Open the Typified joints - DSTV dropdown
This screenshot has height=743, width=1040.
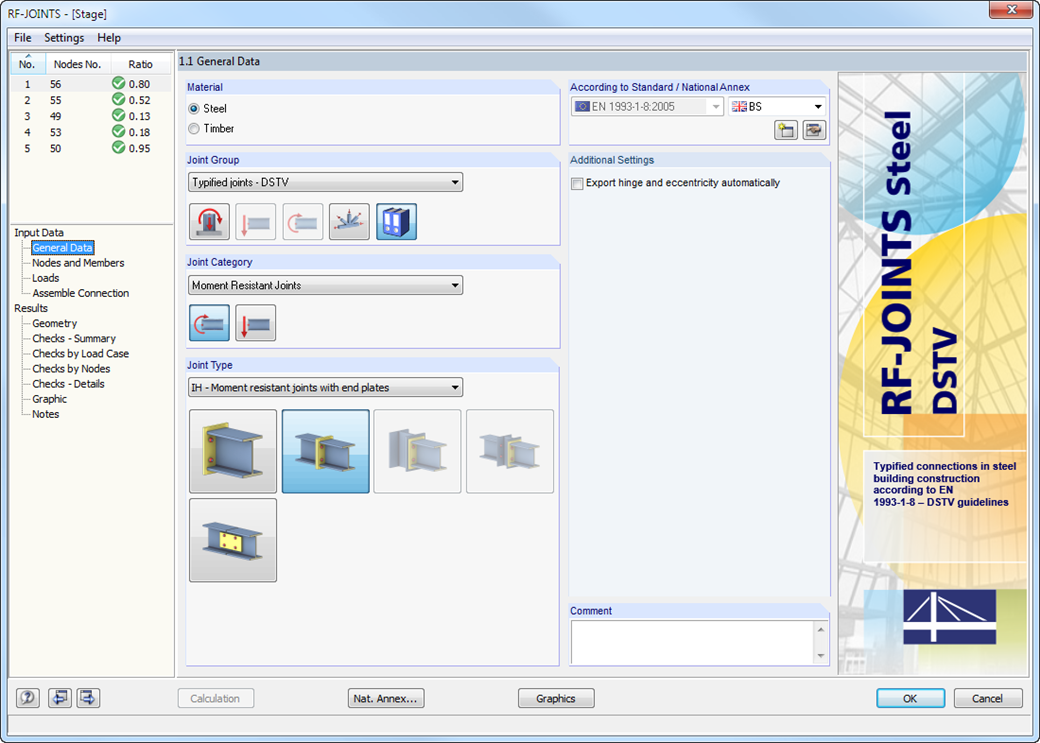click(x=456, y=182)
